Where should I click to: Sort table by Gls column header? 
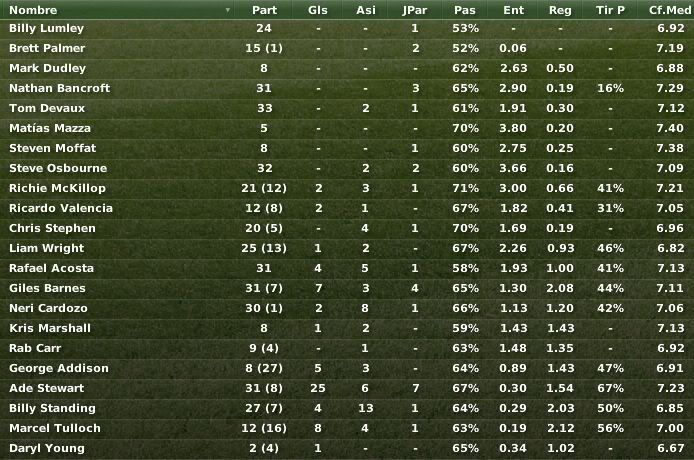[x=318, y=10]
